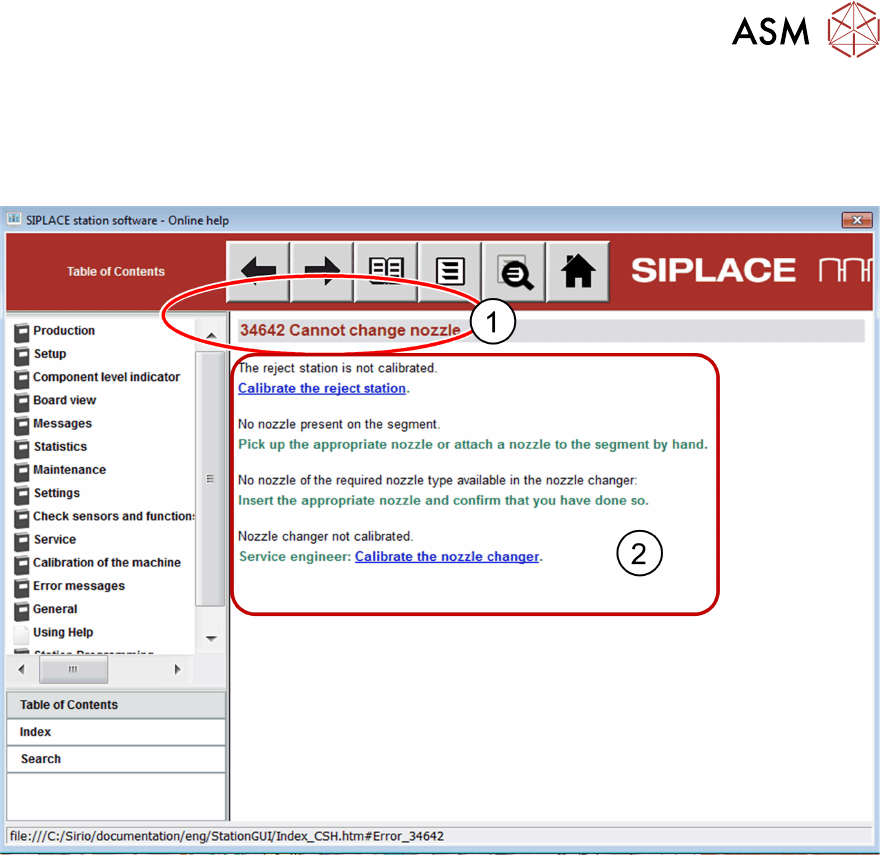Click the forward arrow toolbar button
The image size is (880, 855).
point(322,272)
